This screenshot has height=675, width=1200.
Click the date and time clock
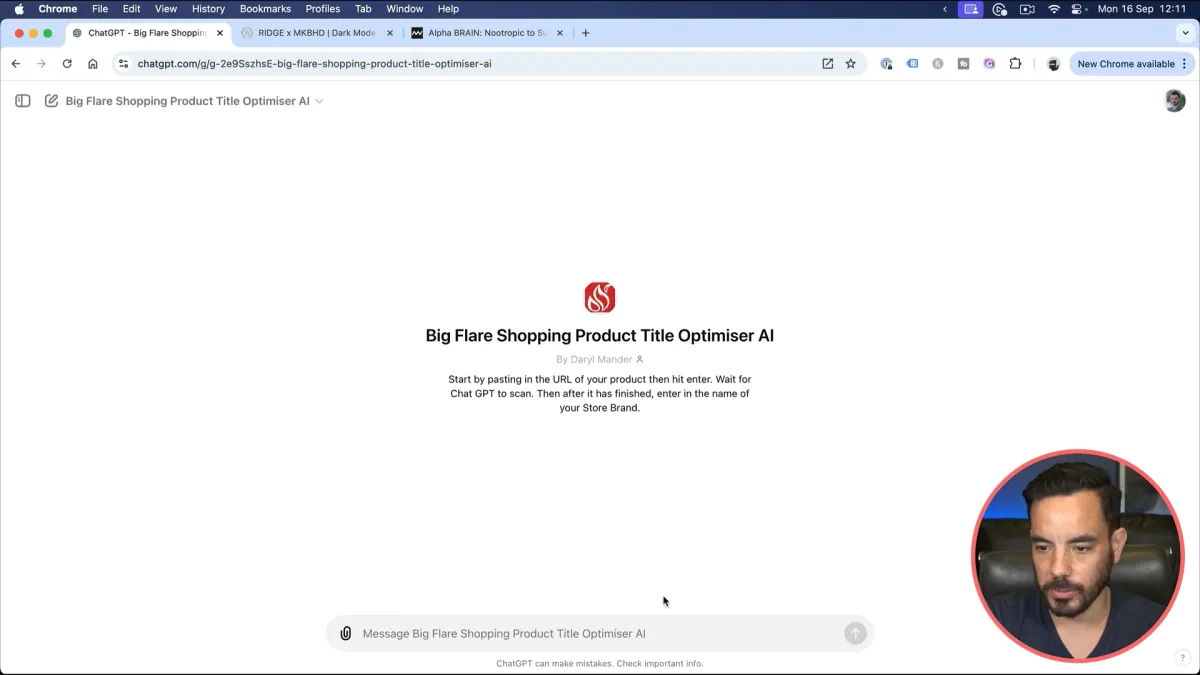click(x=1142, y=9)
